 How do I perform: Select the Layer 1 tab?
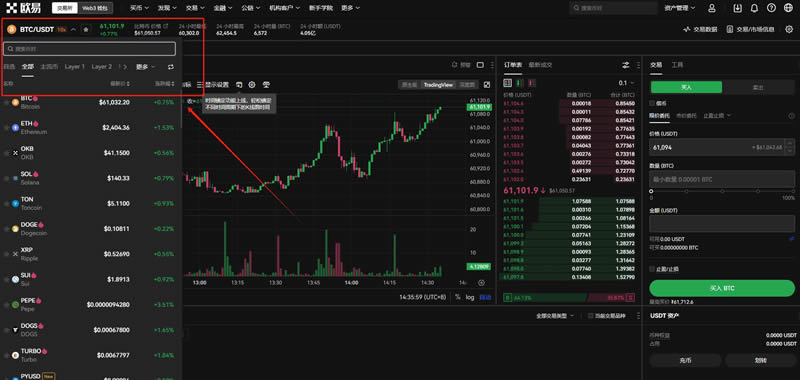tap(74, 67)
